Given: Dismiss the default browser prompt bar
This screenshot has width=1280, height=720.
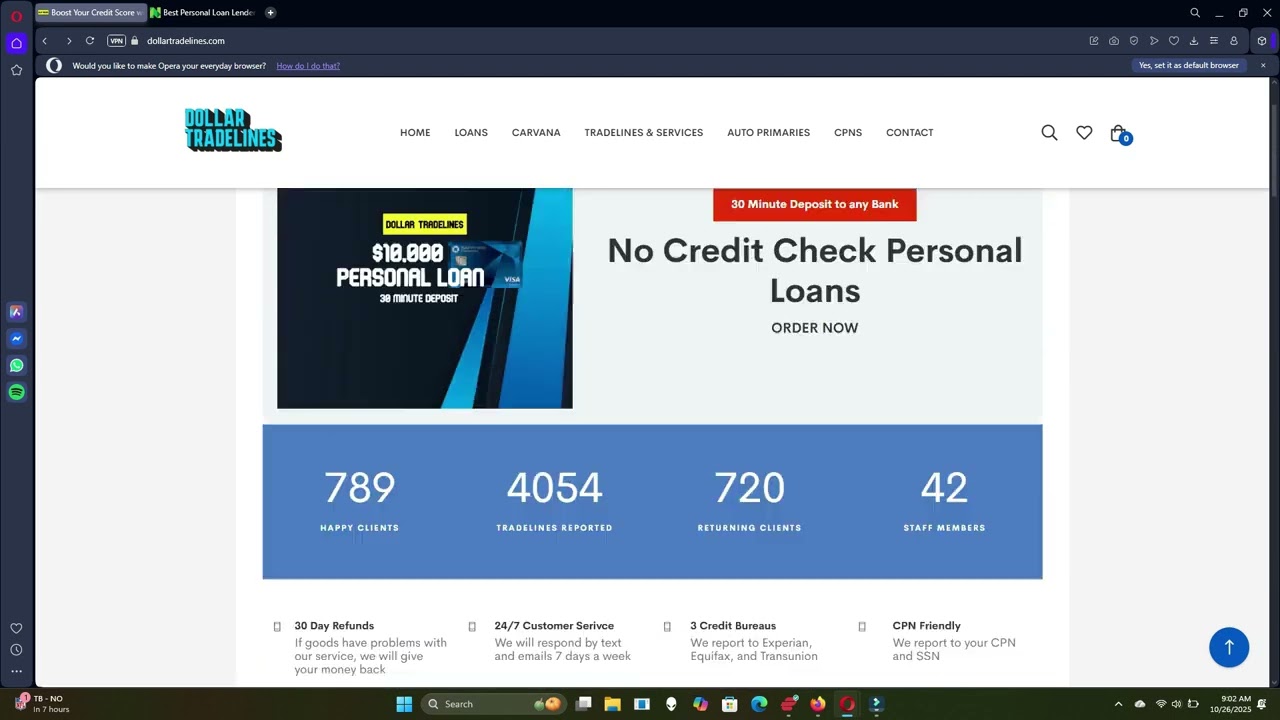Looking at the screenshot, I should [x=1263, y=65].
